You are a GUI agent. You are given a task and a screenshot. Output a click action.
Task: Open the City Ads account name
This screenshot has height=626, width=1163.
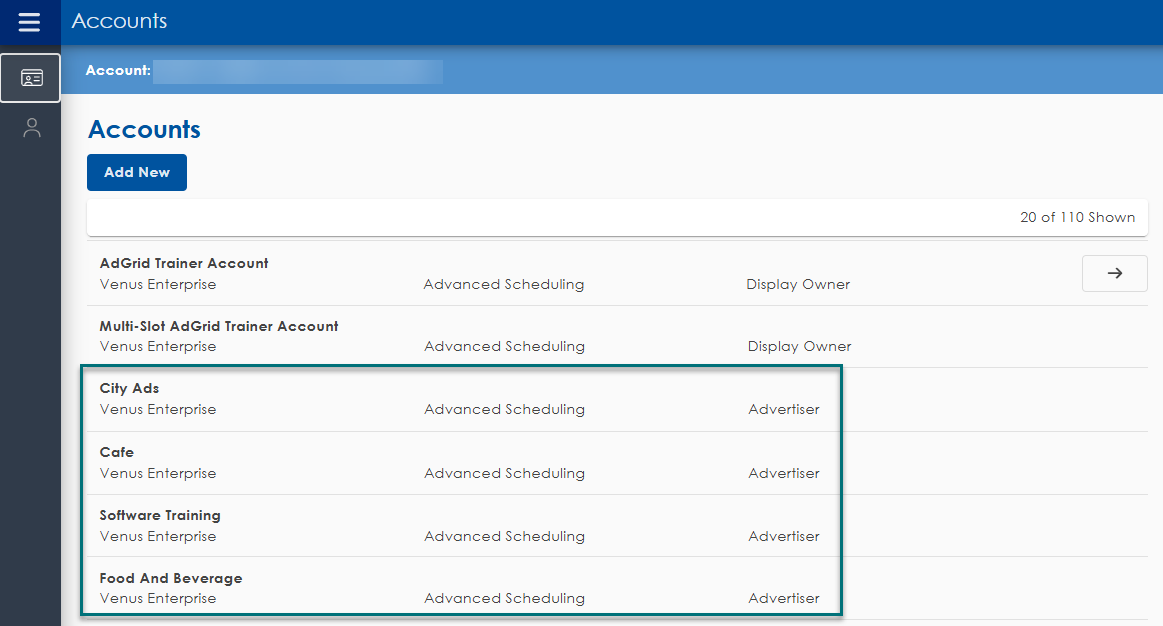129,388
